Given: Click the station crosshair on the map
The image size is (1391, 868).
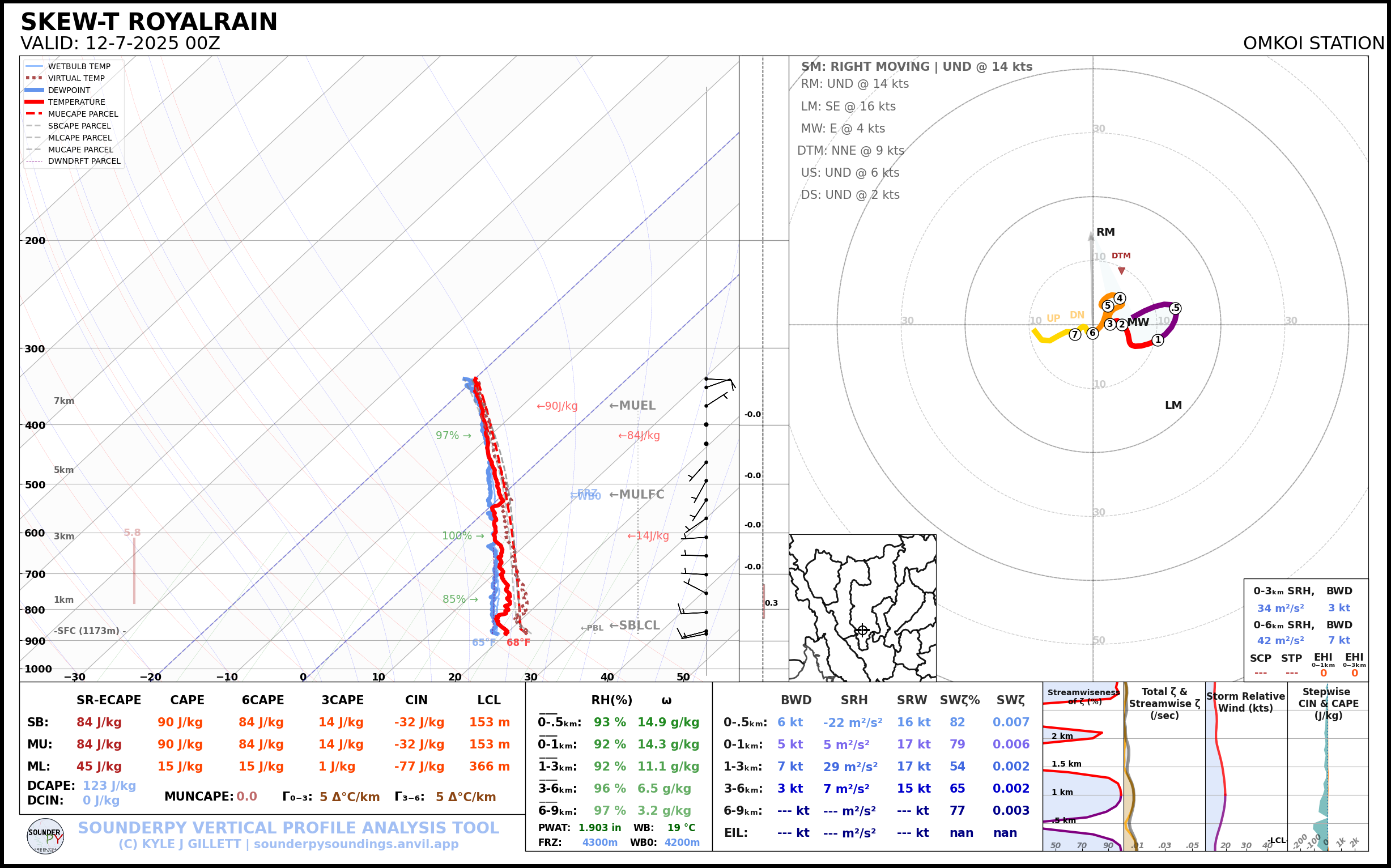Looking at the screenshot, I should pos(862,631).
